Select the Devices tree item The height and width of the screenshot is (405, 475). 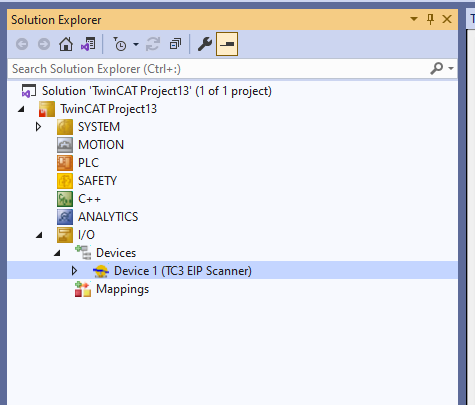click(116, 253)
